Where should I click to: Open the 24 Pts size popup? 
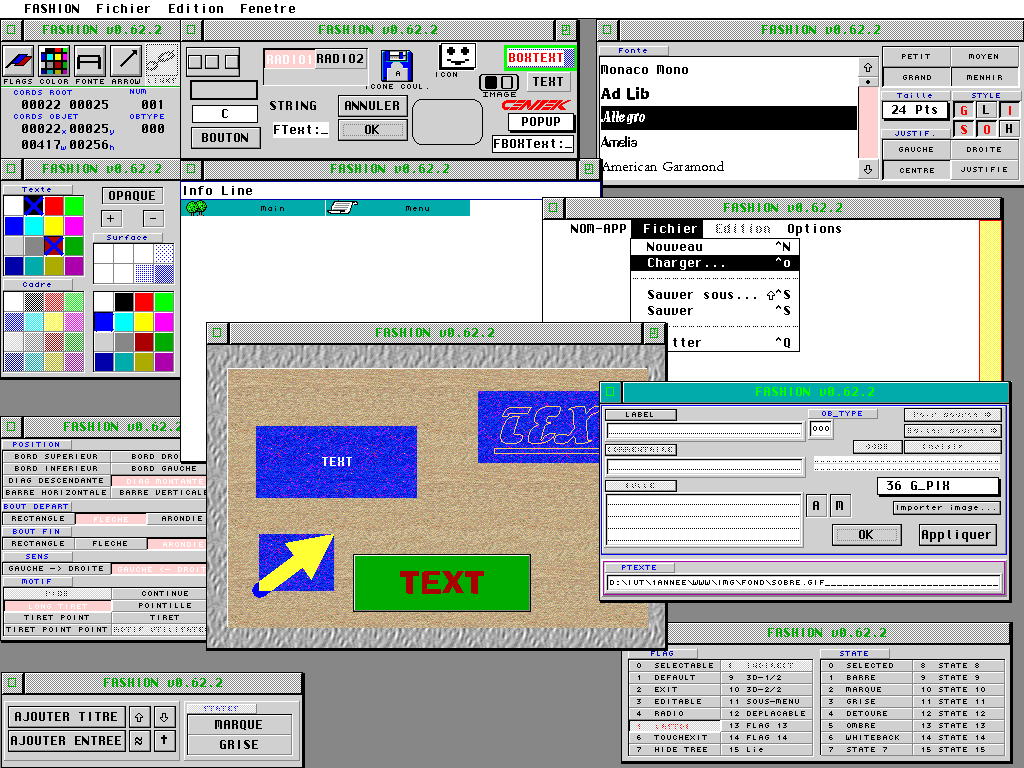tap(914, 110)
